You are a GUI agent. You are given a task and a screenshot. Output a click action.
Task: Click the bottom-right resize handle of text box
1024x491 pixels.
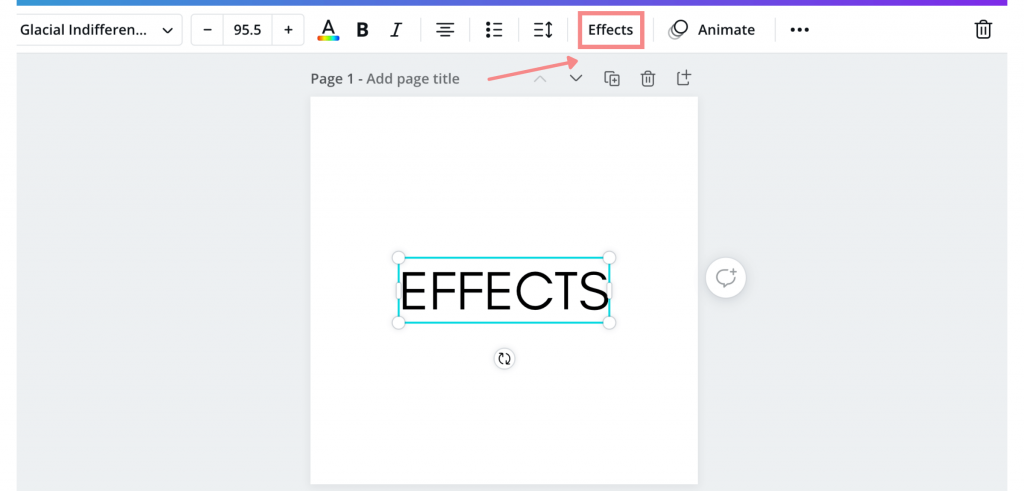click(609, 323)
